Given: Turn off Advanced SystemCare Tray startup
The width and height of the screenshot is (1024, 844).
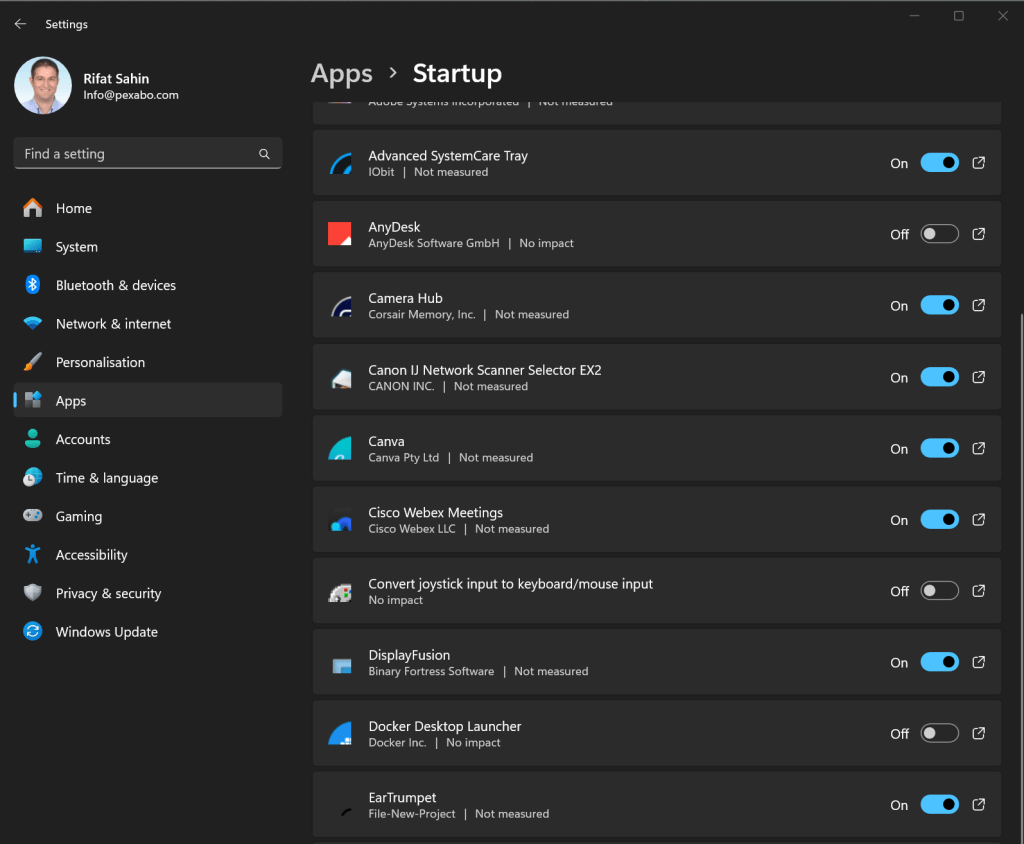Looking at the screenshot, I should point(939,163).
